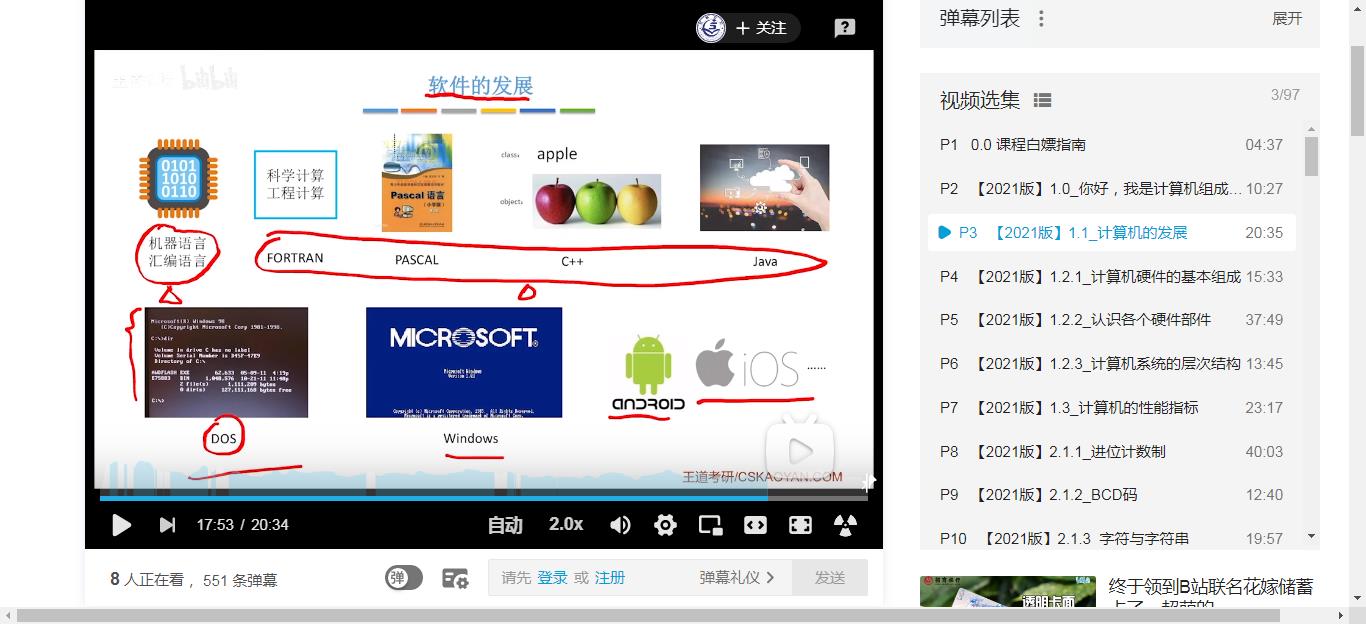1366x624 pixels.
Task: Open P6 1.2.3_计算机系统的层次结构
Action: [x=1111, y=364]
